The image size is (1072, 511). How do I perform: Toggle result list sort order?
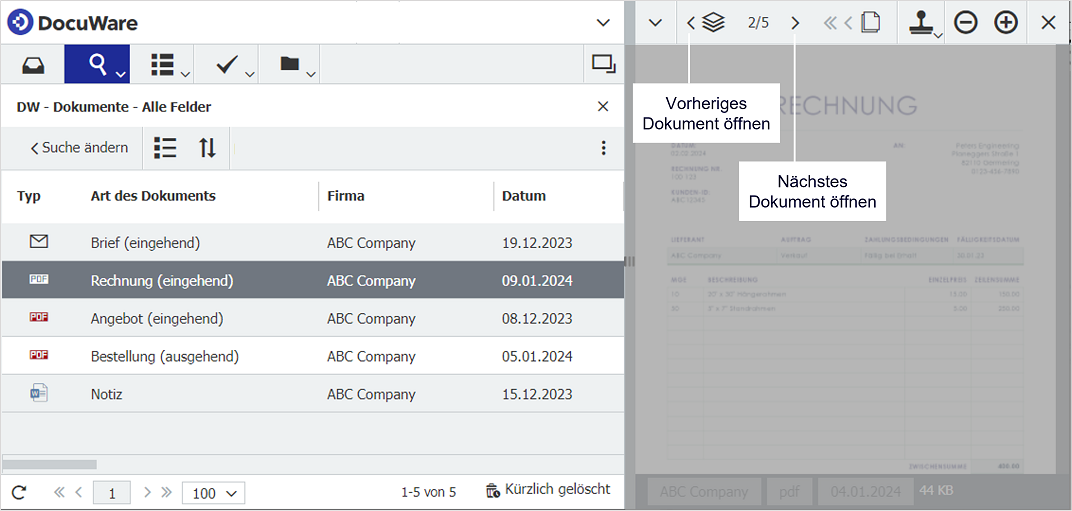coord(207,148)
